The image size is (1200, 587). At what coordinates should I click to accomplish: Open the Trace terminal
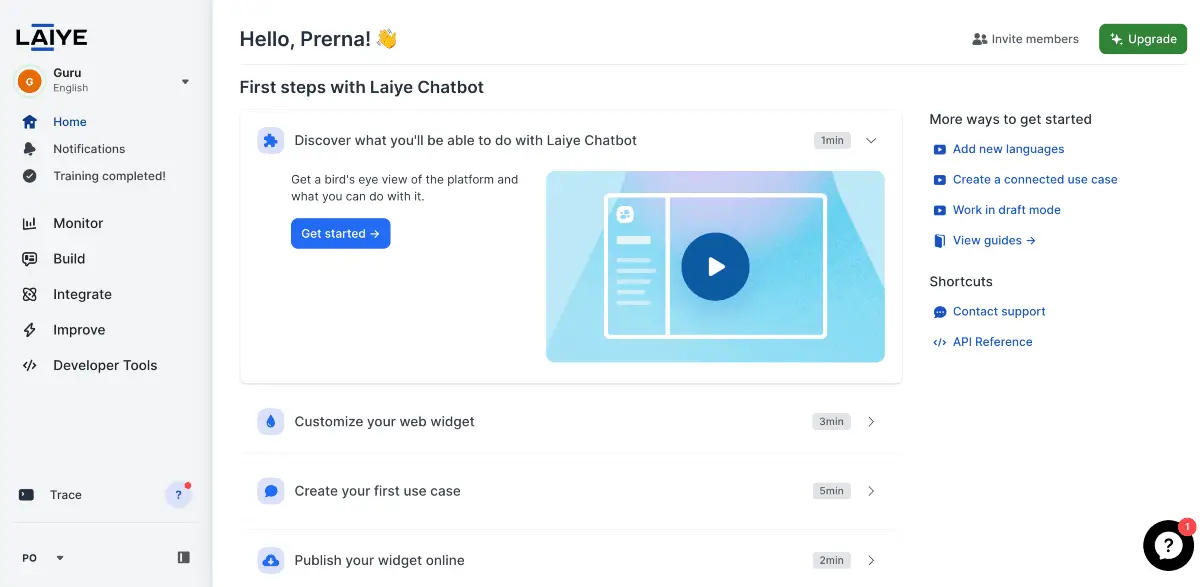(x=50, y=495)
